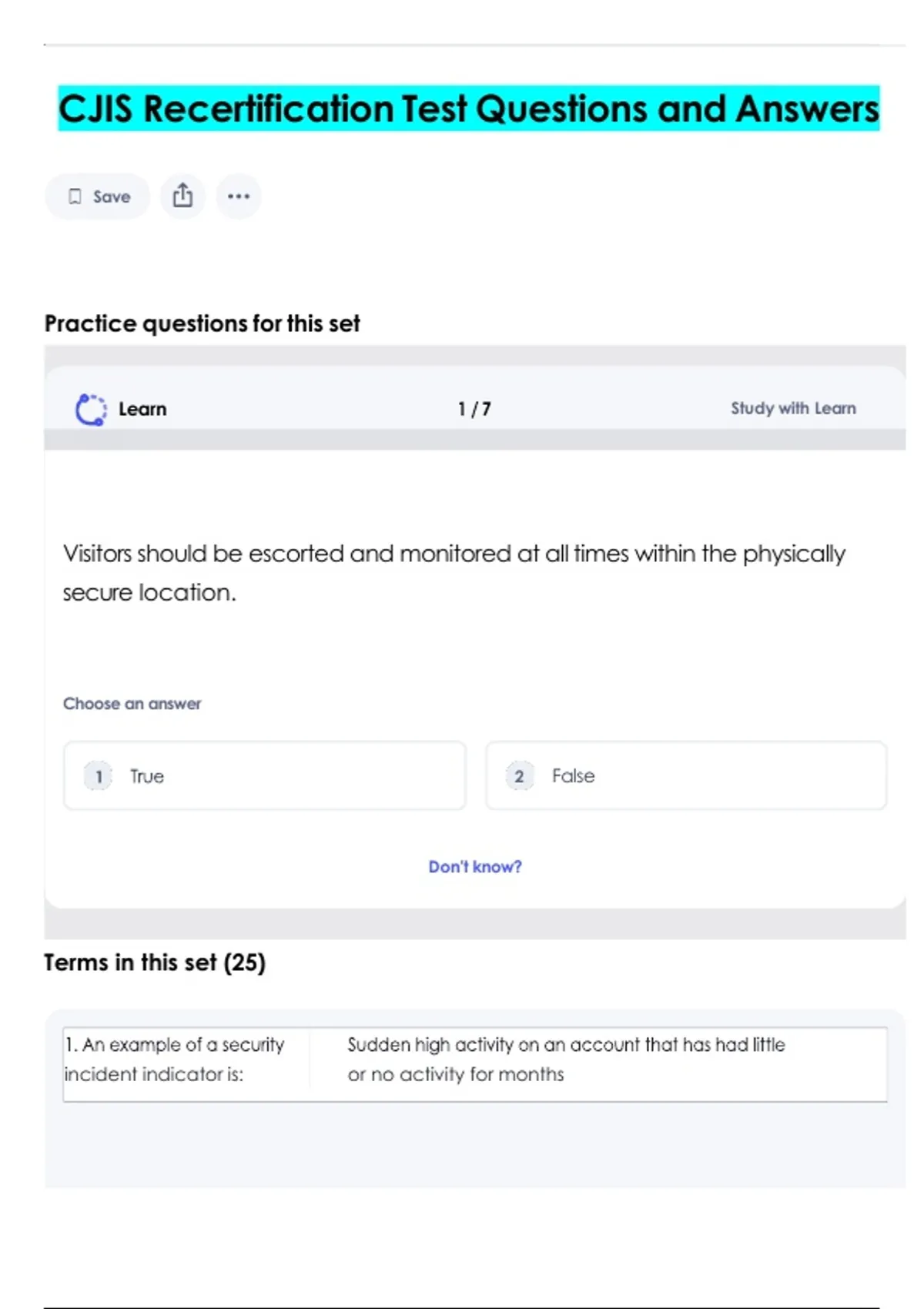Select the Learn label in practice header
924x1309 pixels.
pyautogui.click(x=142, y=409)
